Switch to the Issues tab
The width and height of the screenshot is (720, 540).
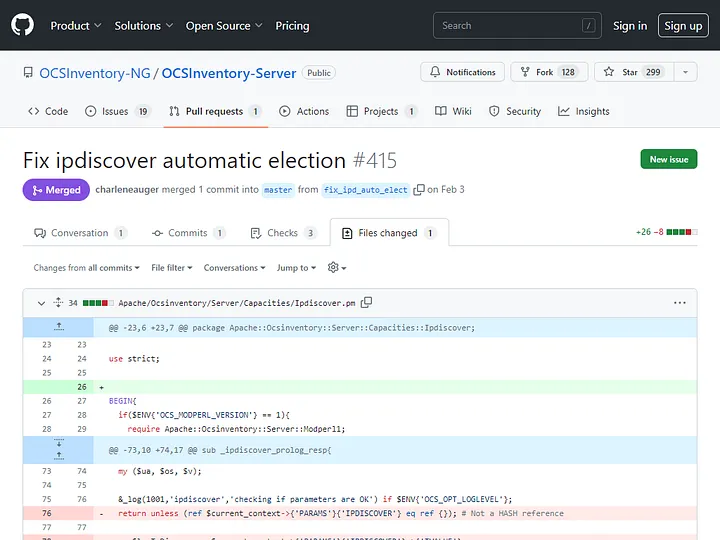click(118, 111)
